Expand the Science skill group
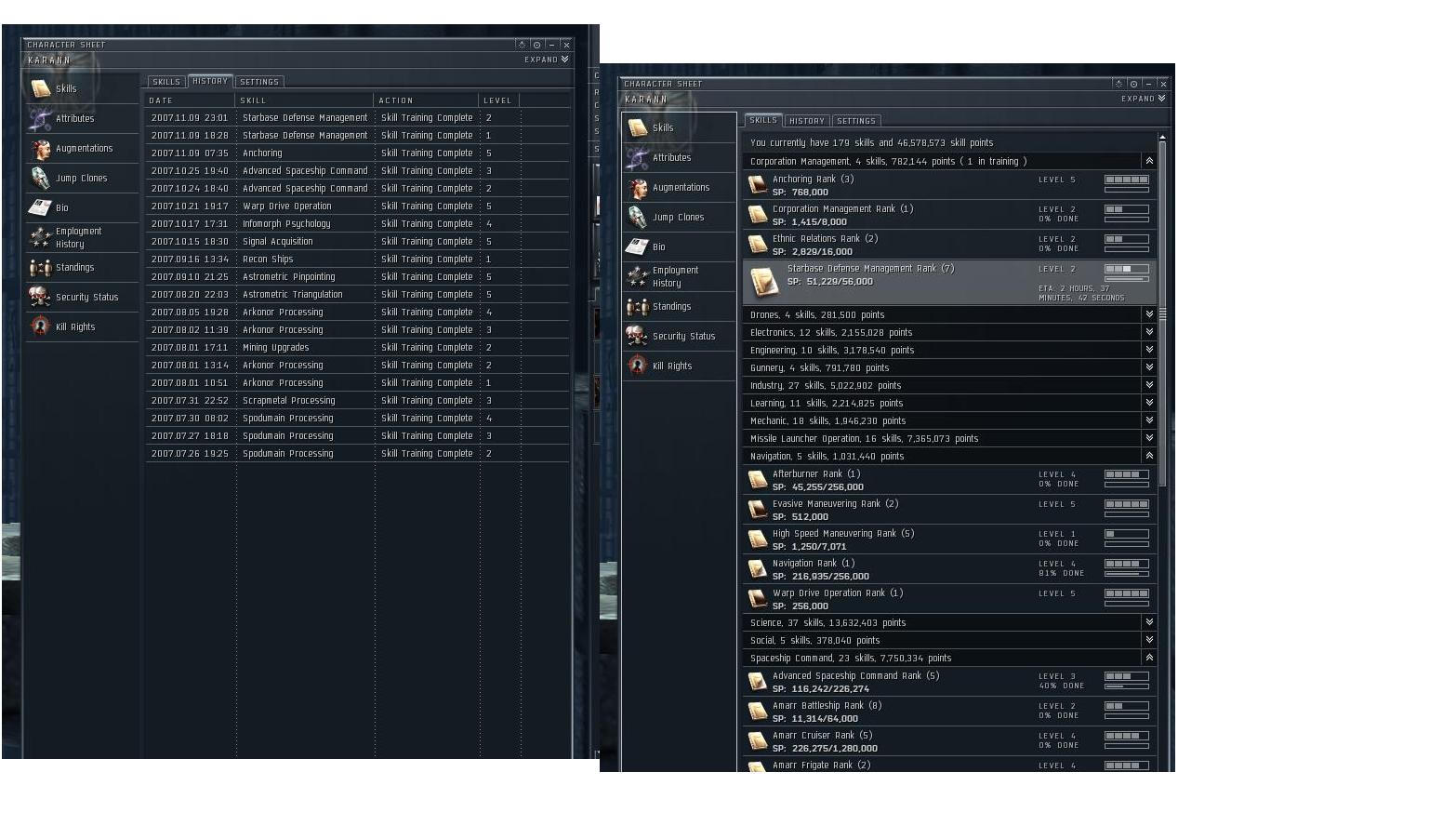Image resolution: width=1456 pixels, height=839 pixels. 1149,622
